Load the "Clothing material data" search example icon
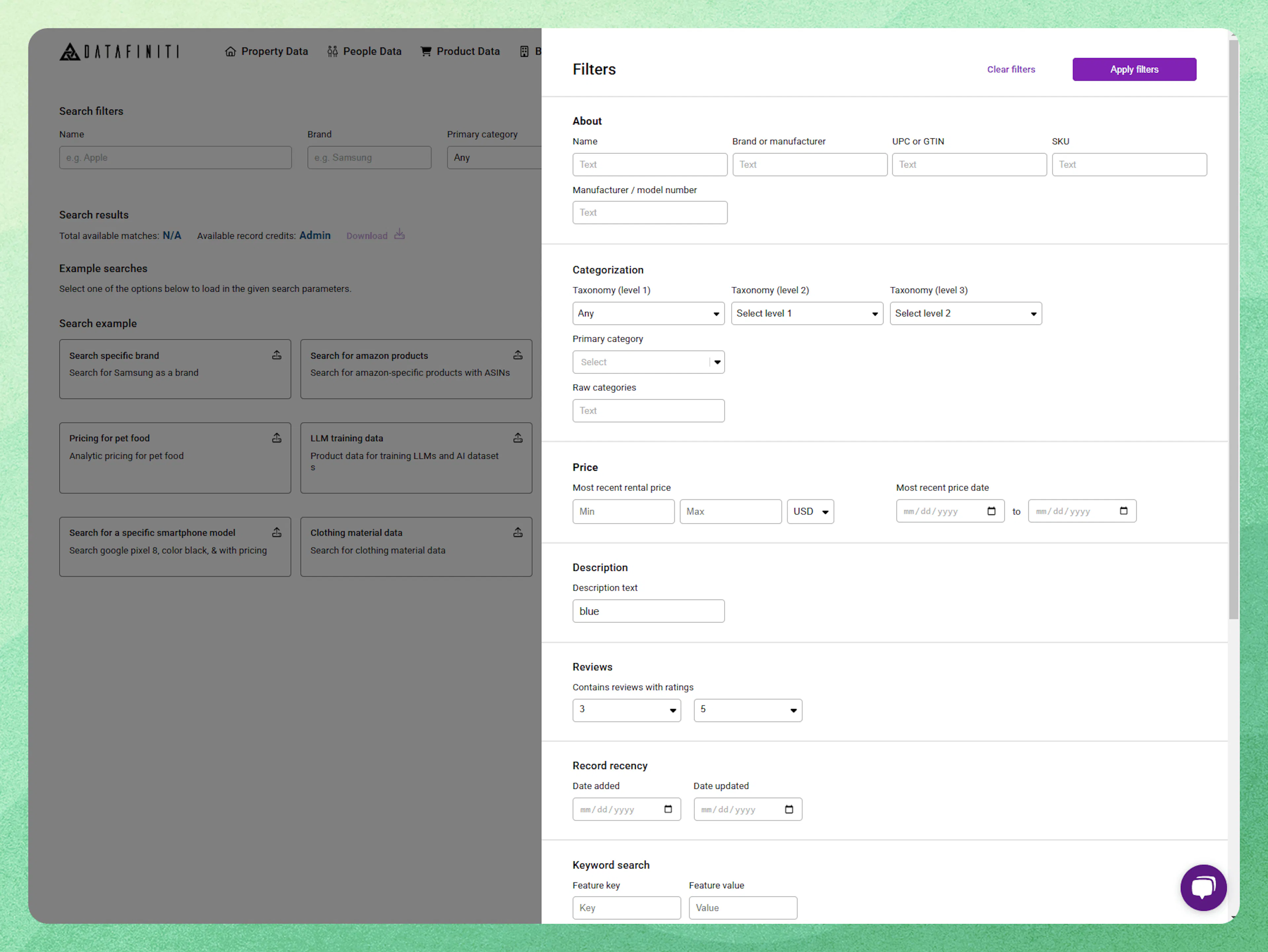The height and width of the screenshot is (952, 1268). coord(518,532)
